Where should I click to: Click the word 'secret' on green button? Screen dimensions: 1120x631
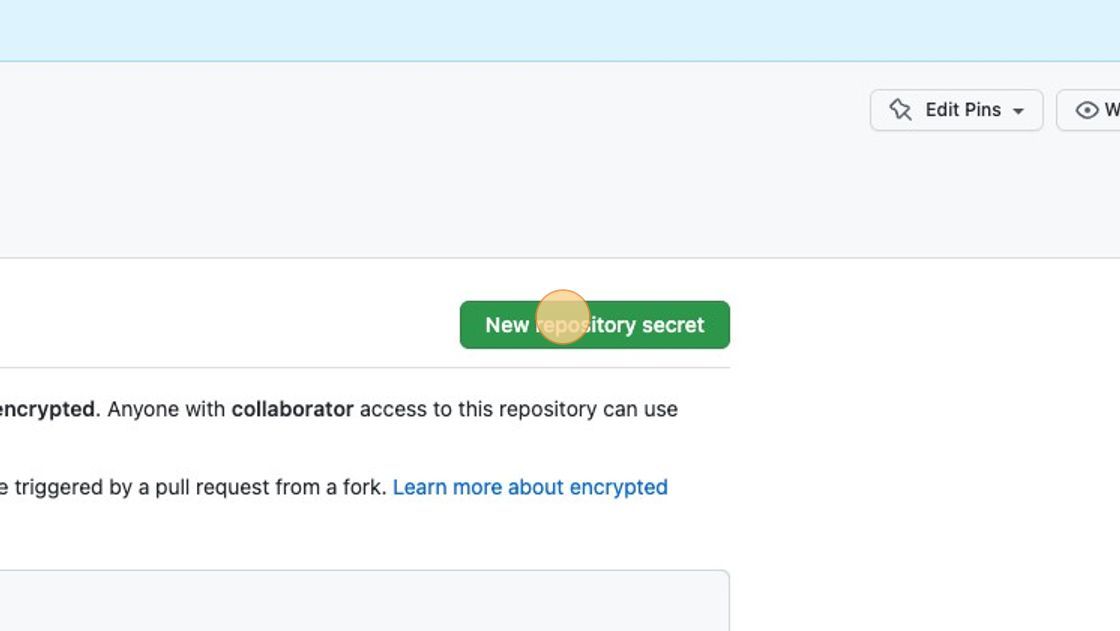(673, 325)
